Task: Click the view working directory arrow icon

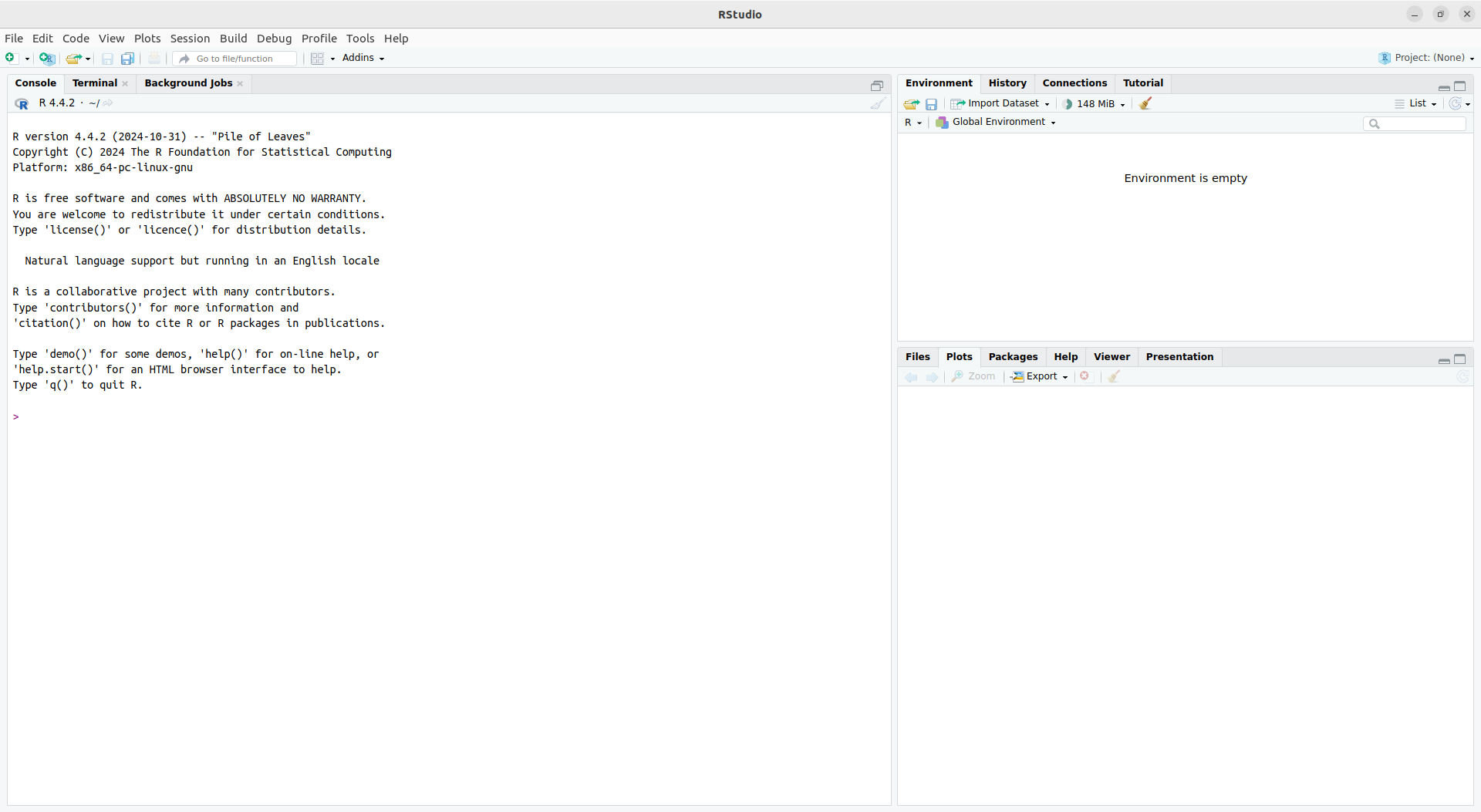Action: [108, 103]
